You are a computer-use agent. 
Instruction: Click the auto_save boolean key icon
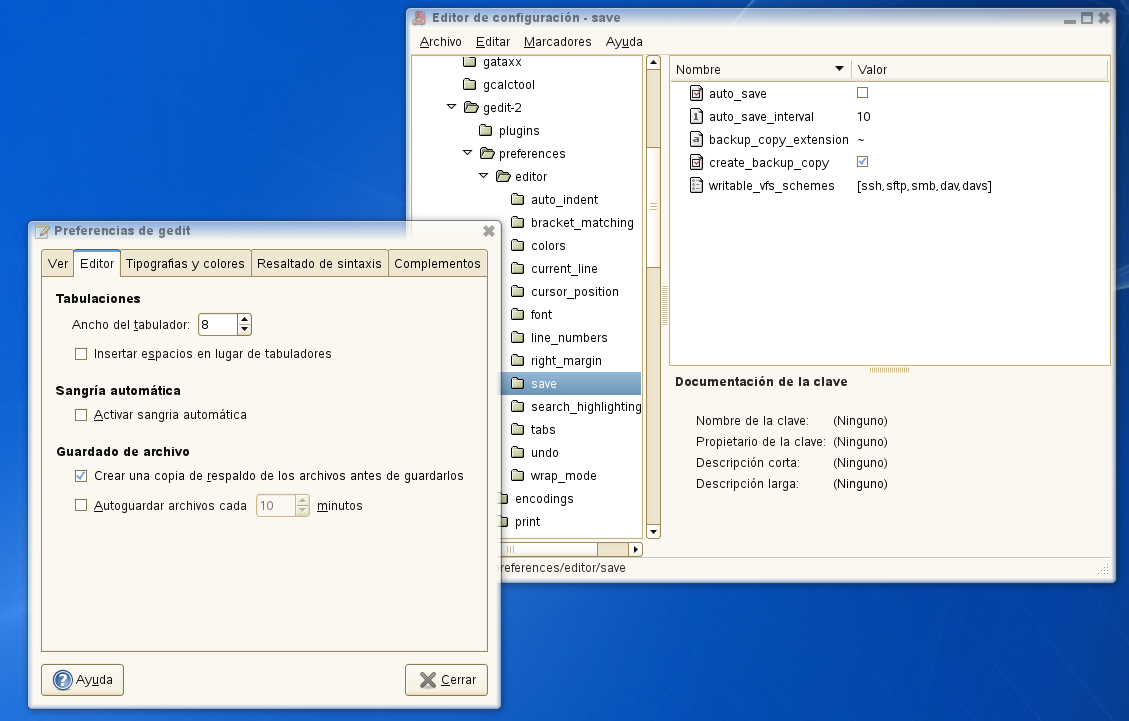pyautogui.click(x=697, y=93)
